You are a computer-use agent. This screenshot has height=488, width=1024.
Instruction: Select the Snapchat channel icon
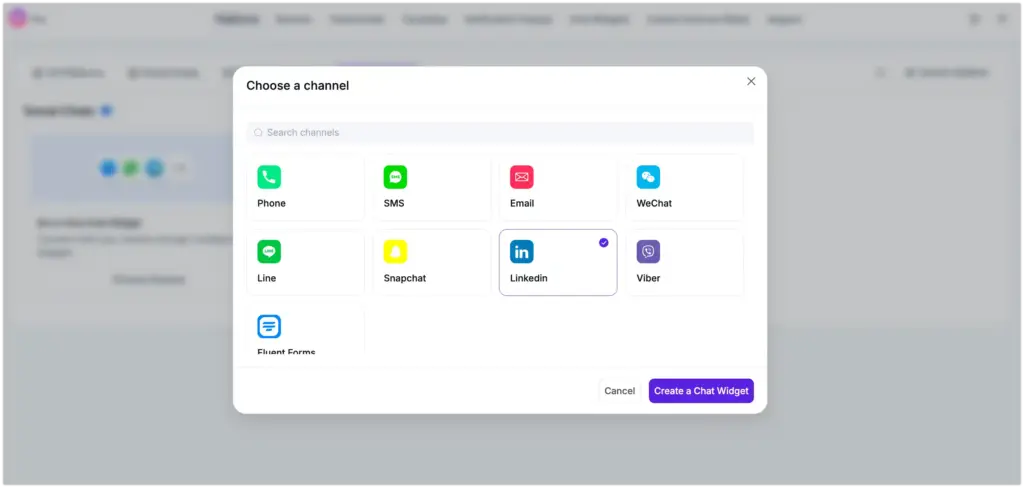395,252
